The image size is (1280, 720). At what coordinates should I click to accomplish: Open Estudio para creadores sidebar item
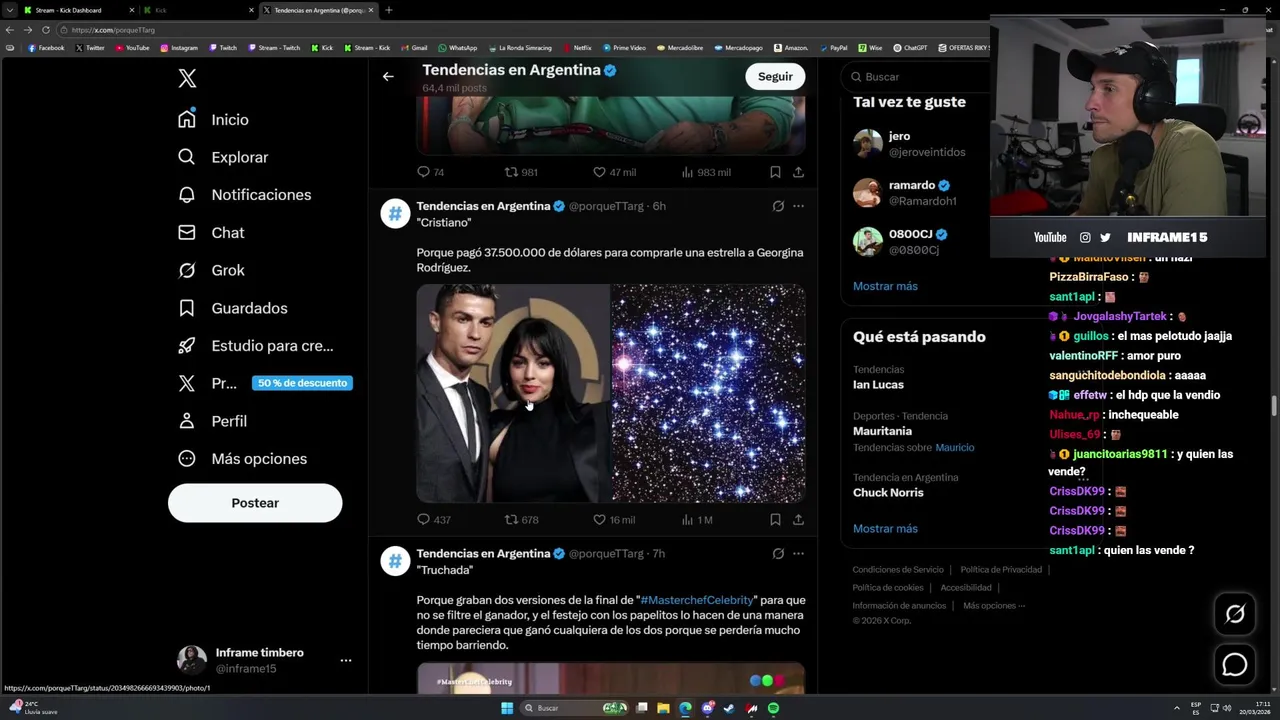pos(255,346)
